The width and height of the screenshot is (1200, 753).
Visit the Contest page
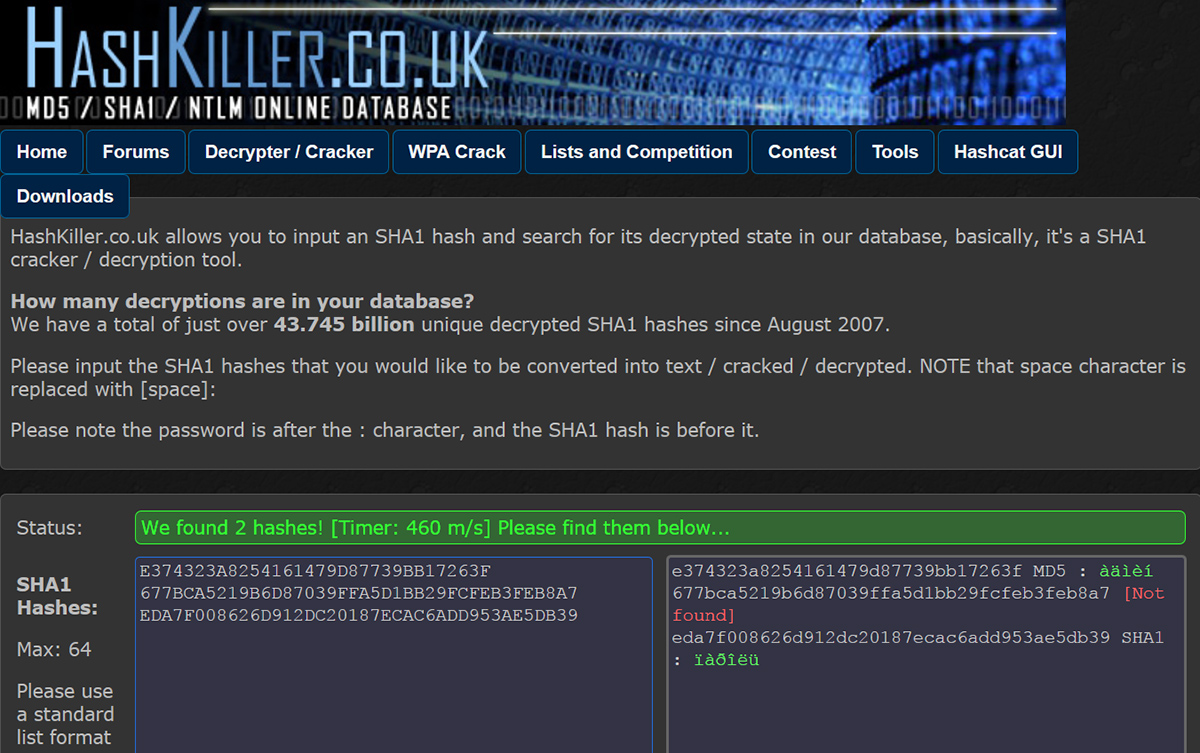802,152
